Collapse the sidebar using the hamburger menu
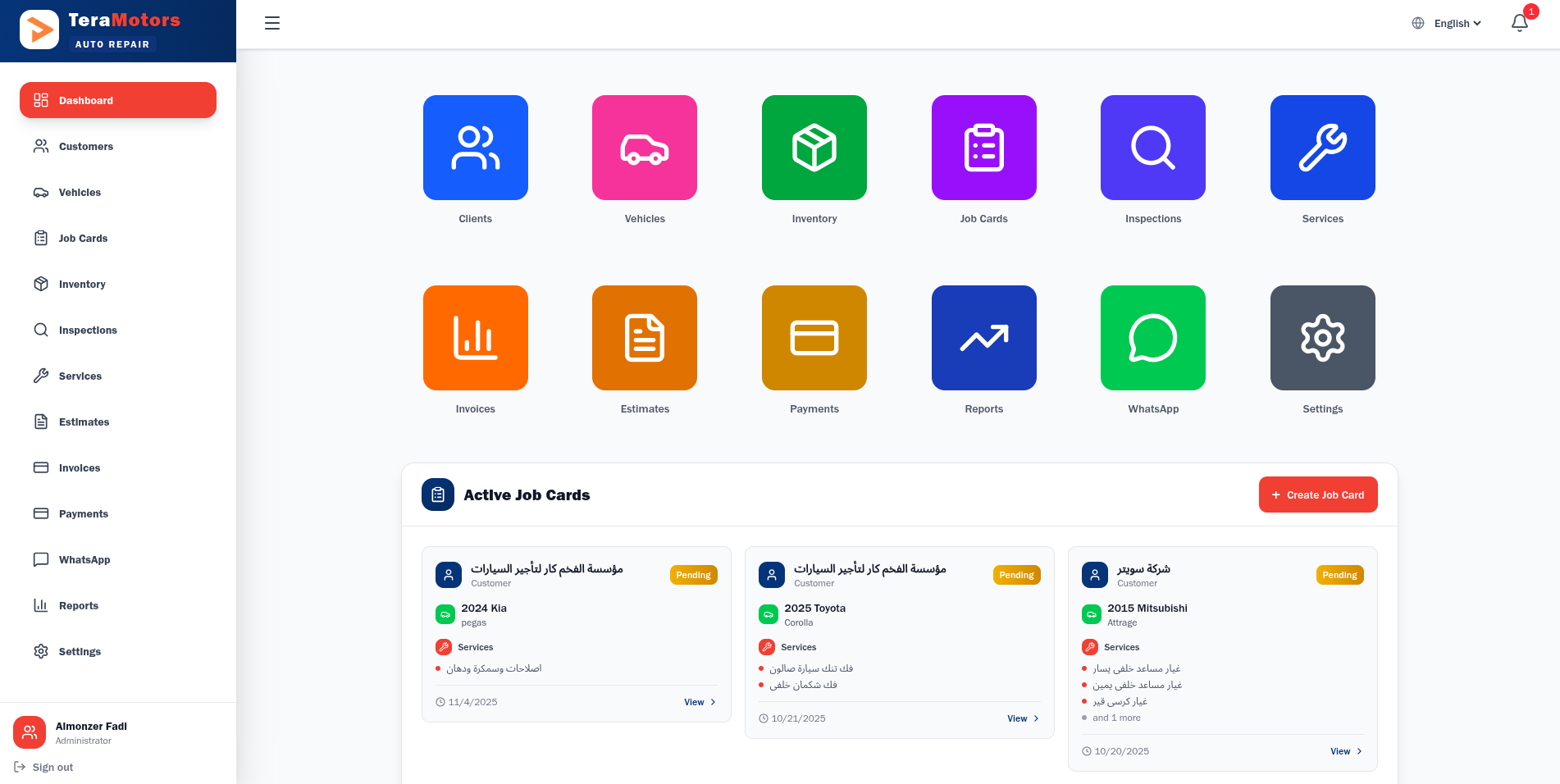The image size is (1560, 784). 271,23
